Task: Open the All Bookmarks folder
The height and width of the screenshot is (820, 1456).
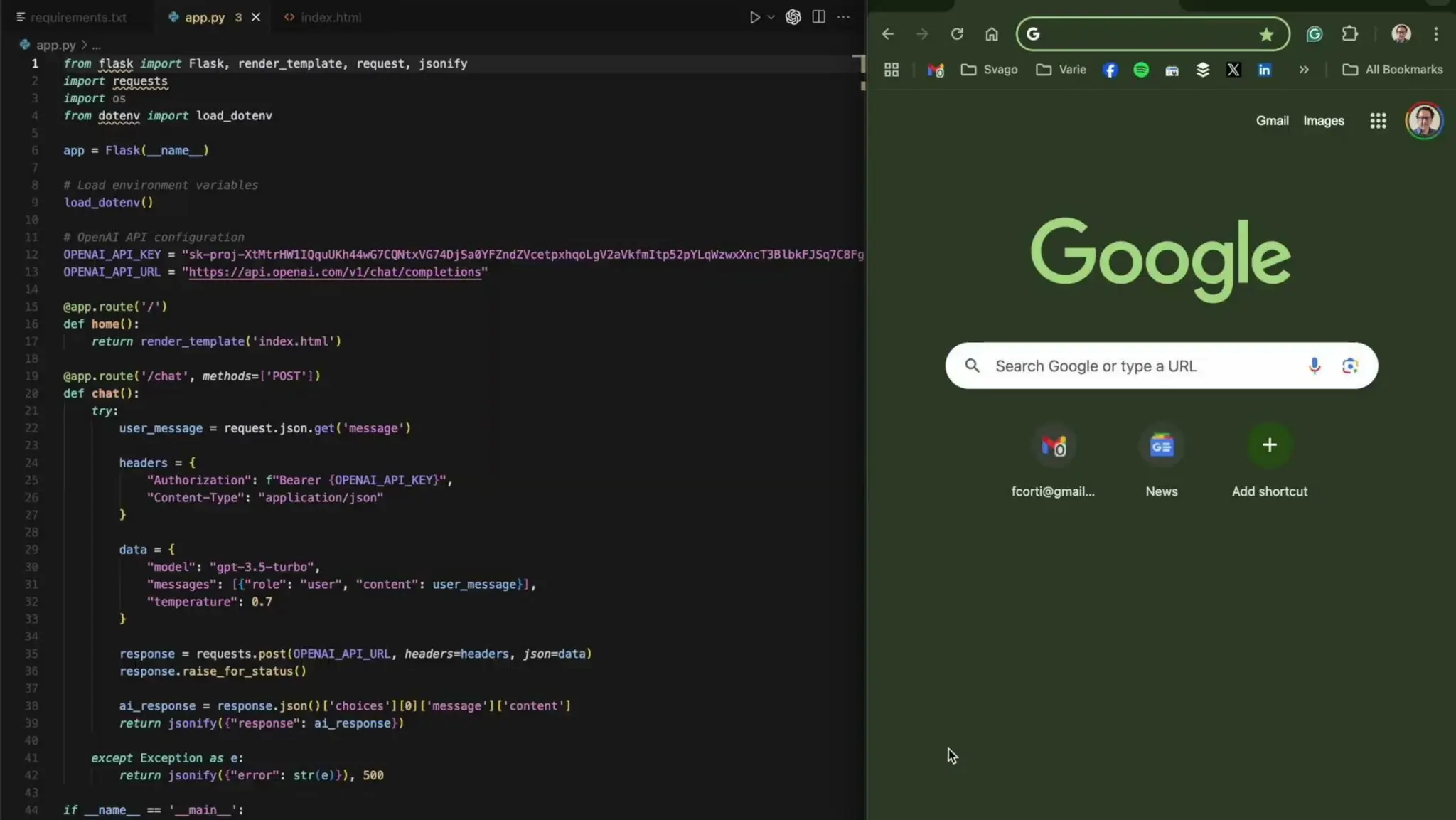Action: pos(1393,70)
